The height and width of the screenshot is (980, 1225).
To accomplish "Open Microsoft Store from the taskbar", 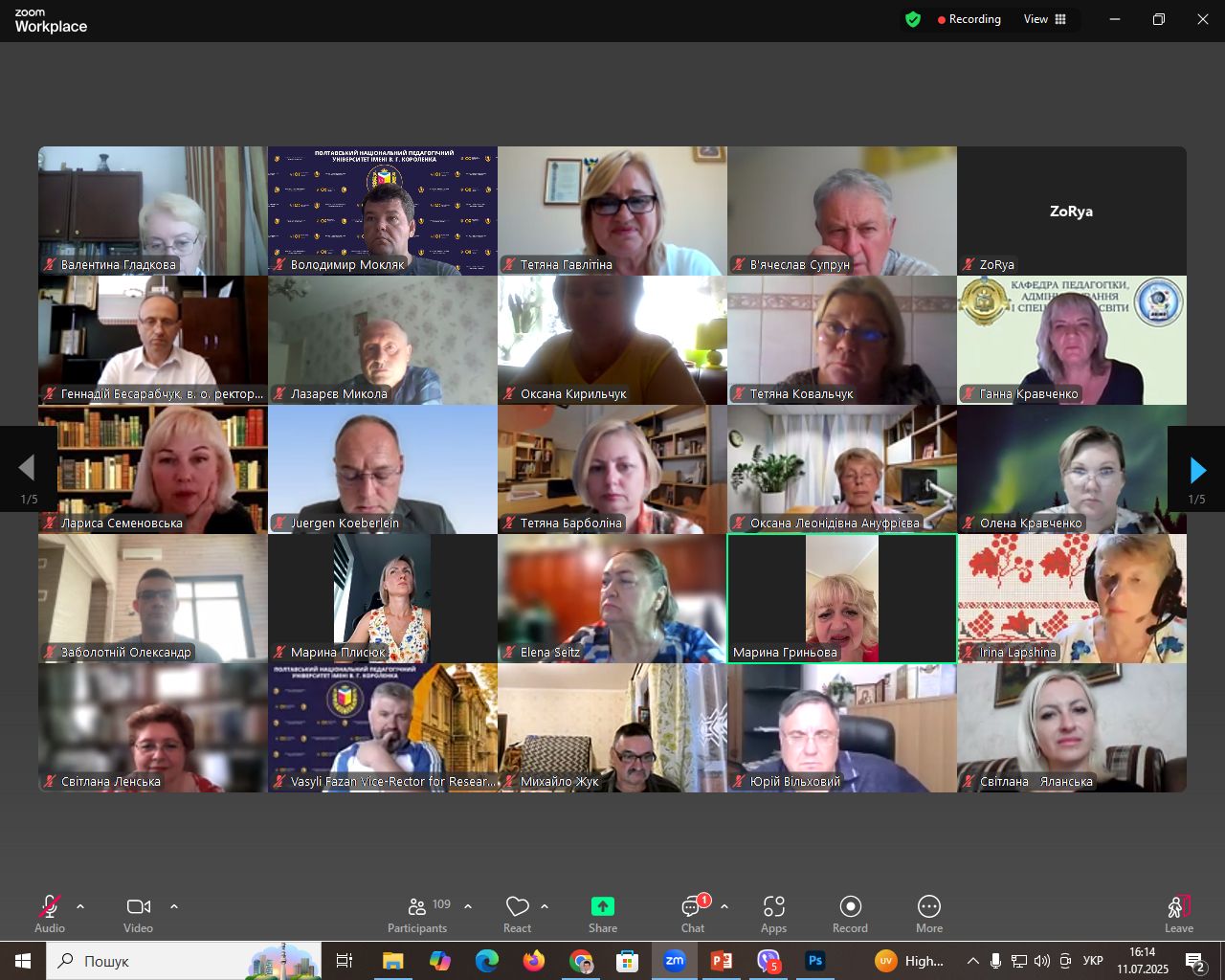I will (x=628, y=961).
